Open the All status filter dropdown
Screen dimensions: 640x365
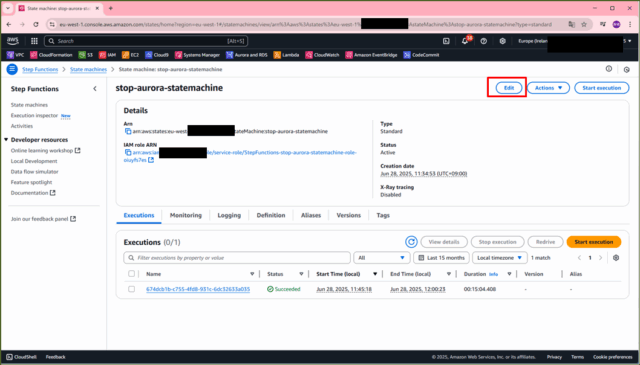pyautogui.click(x=381, y=258)
